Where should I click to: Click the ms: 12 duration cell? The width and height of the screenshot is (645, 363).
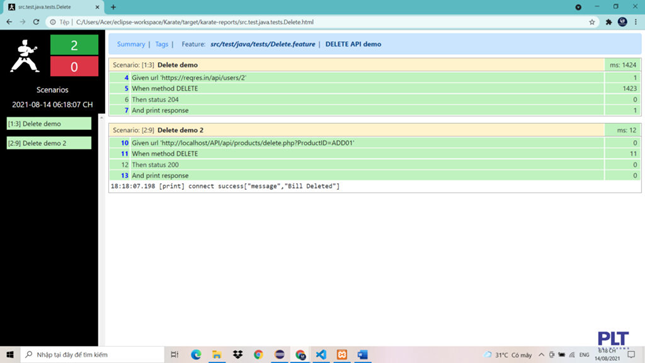click(623, 130)
